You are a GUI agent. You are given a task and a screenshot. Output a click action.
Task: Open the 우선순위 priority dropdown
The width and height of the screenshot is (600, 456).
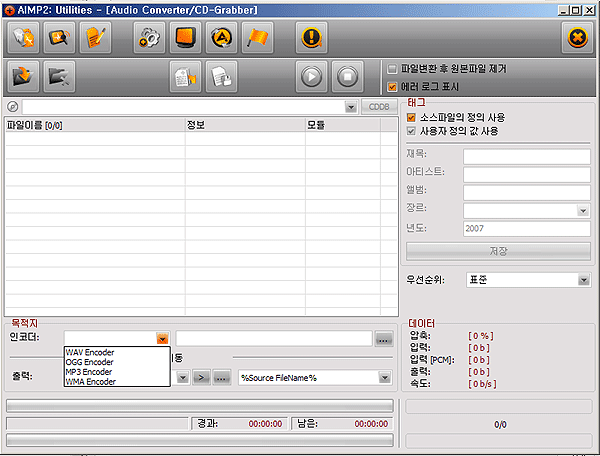tap(583, 280)
